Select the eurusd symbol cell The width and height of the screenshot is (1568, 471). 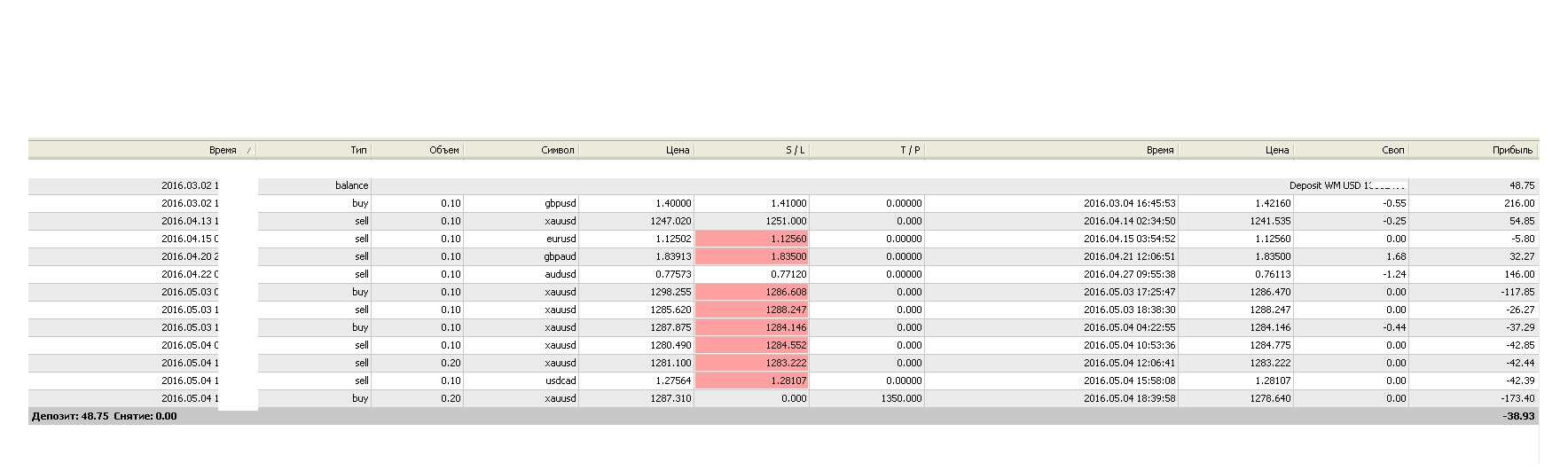pos(561,239)
